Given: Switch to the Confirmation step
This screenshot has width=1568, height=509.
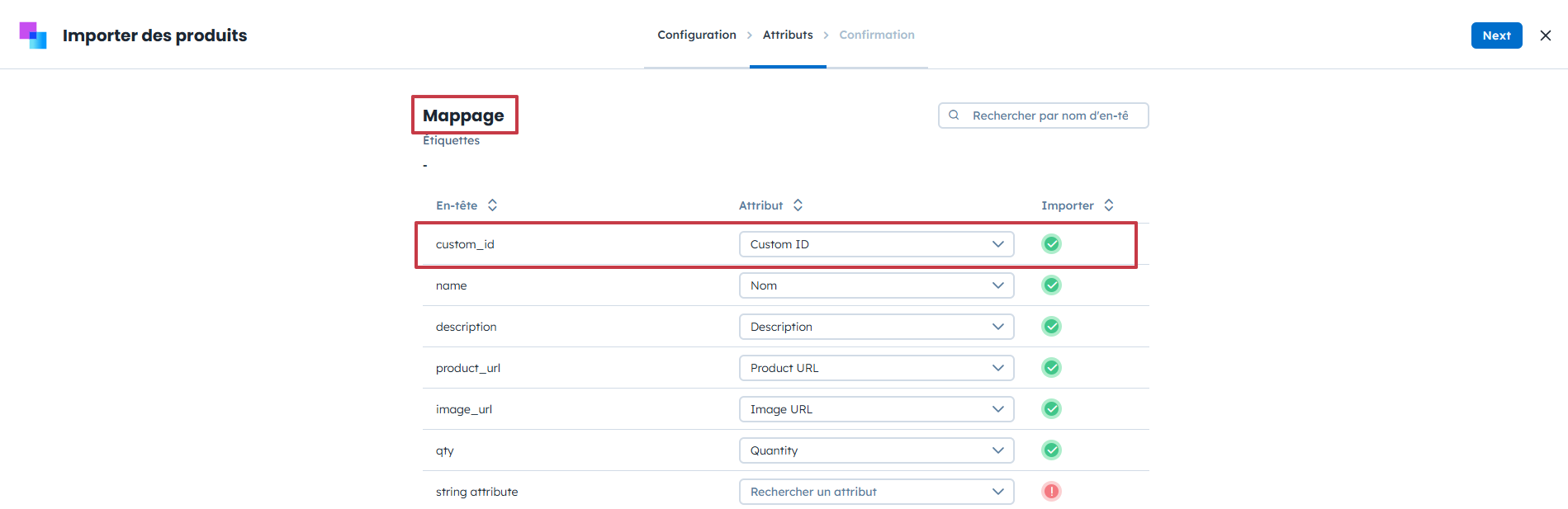Looking at the screenshot, I should pos(876,35).
